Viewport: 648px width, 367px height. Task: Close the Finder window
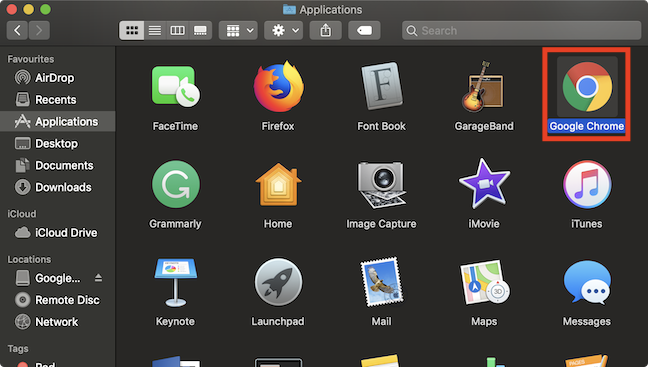coord(11,9)
